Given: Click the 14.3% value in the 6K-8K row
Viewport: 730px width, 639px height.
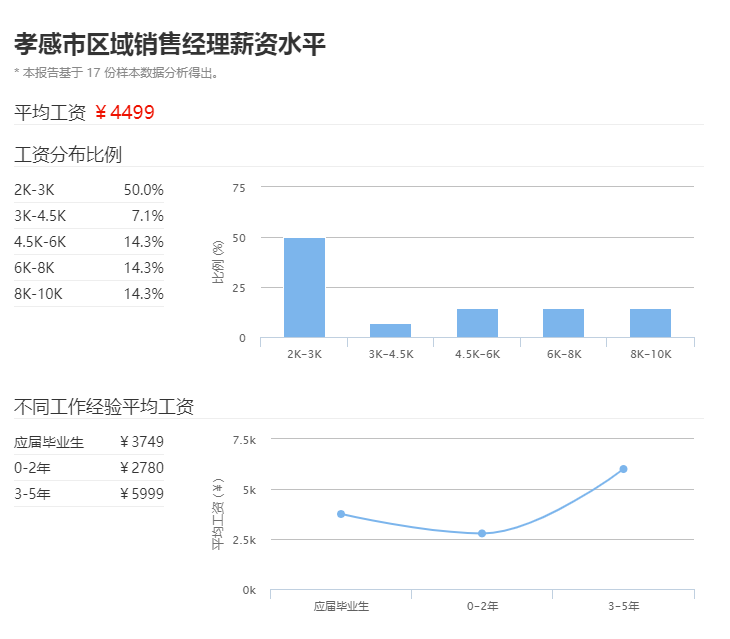Looking at the screenshot, I should [144, 268].
